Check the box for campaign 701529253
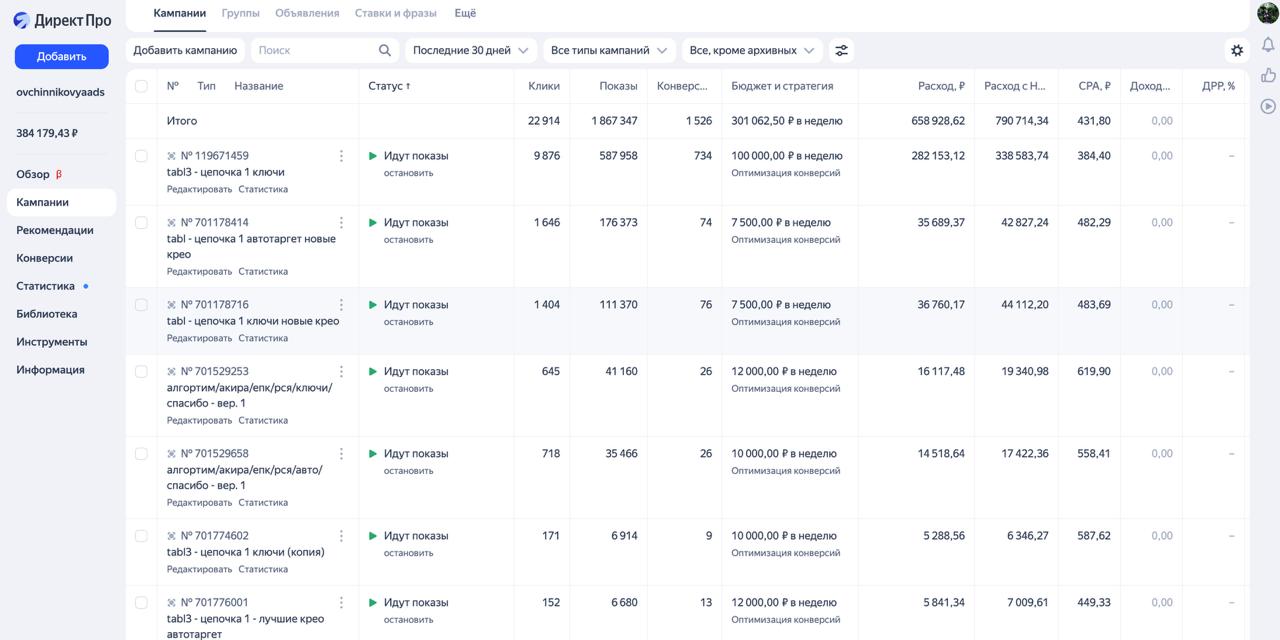This screenshot has width=1280, height=640. (141, 372)
